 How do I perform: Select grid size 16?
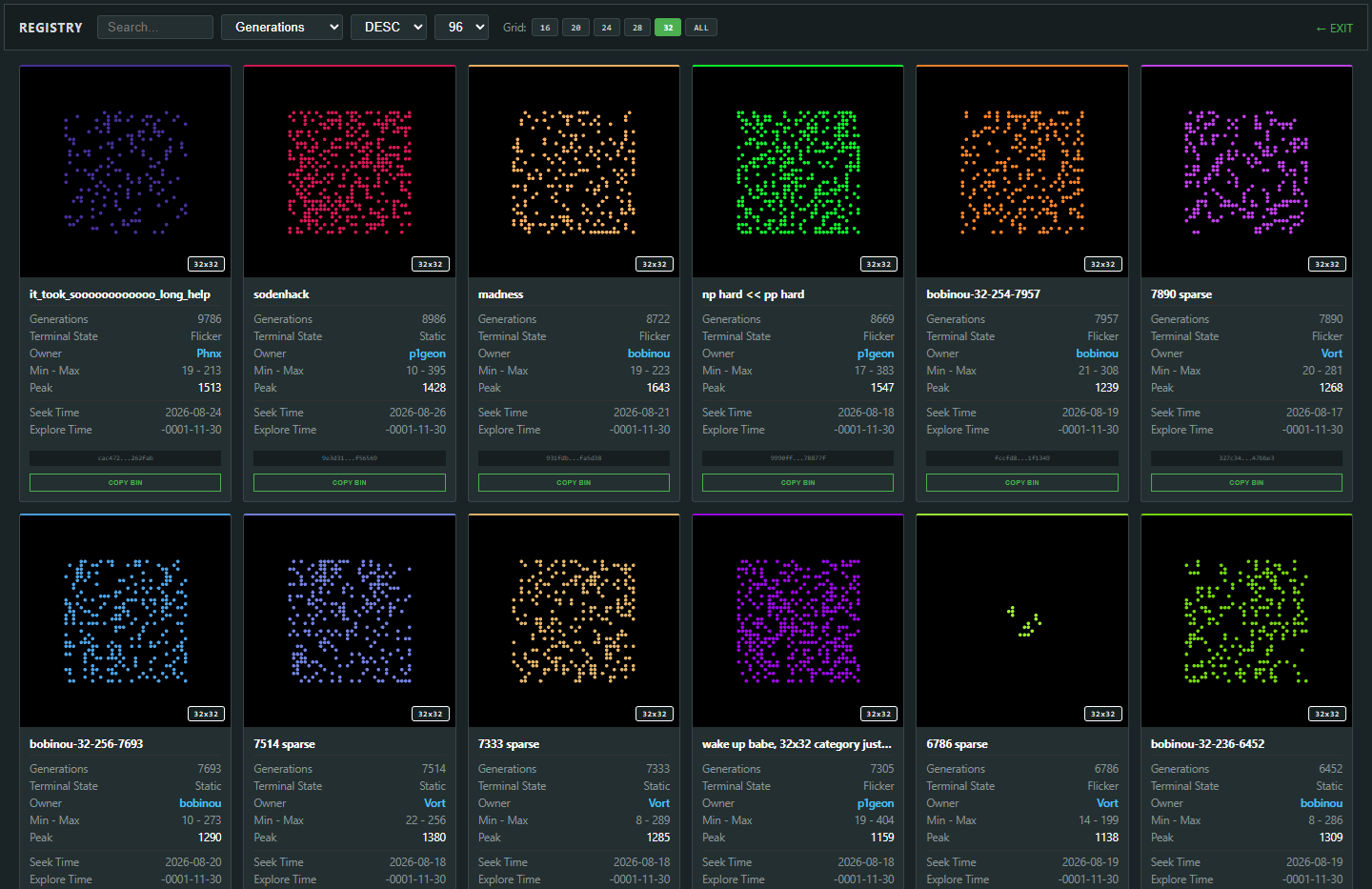pyautogui.click(x=545, y=28)
